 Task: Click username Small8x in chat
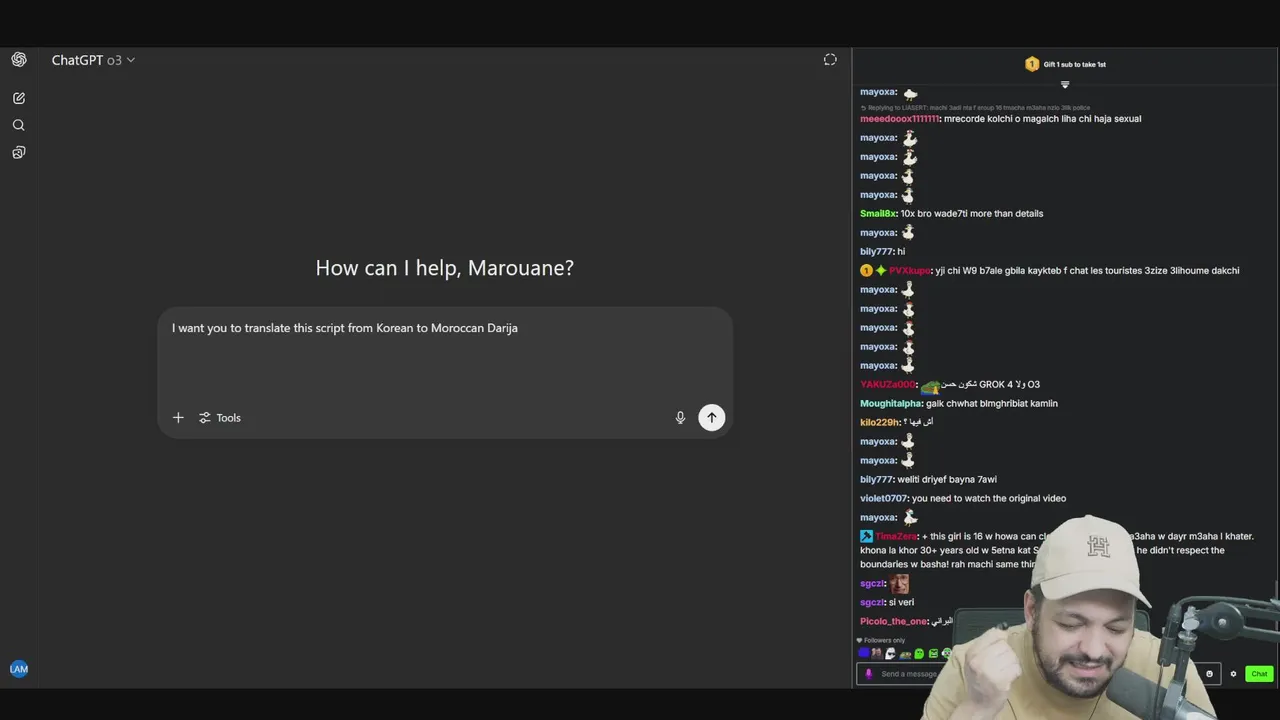click(878, 214)
